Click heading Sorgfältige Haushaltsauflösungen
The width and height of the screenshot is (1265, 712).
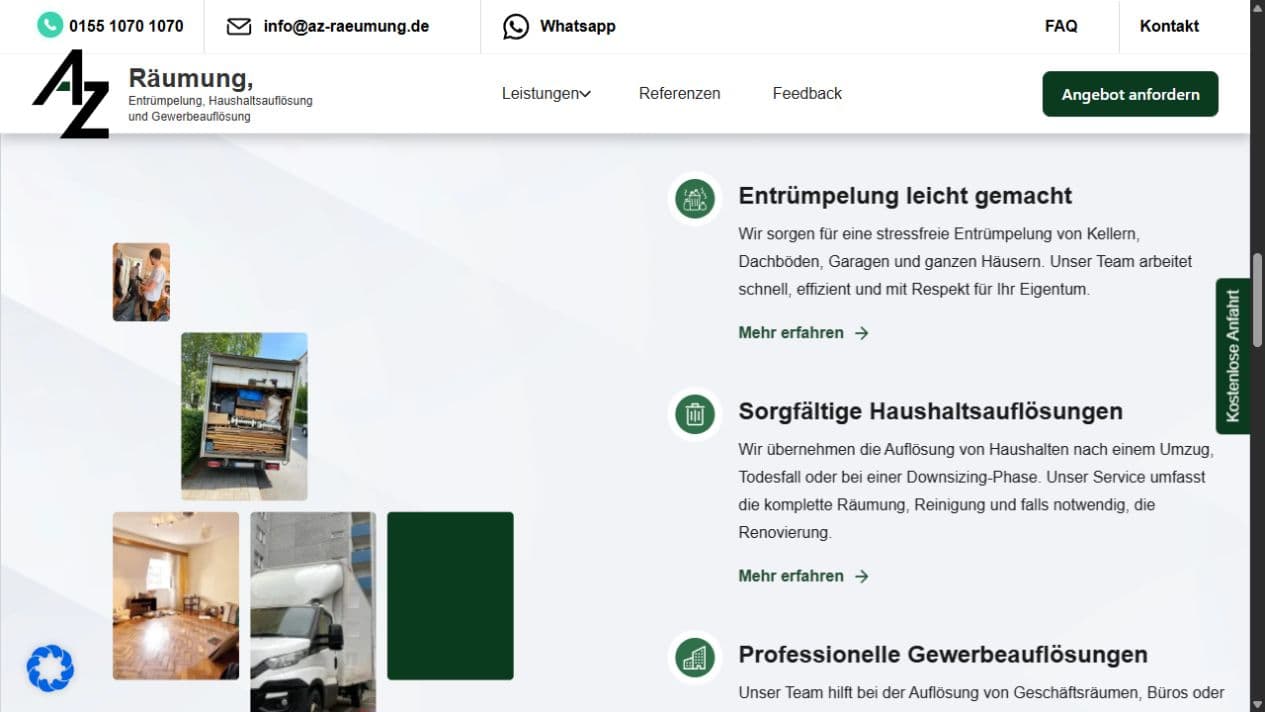point(930,412)
